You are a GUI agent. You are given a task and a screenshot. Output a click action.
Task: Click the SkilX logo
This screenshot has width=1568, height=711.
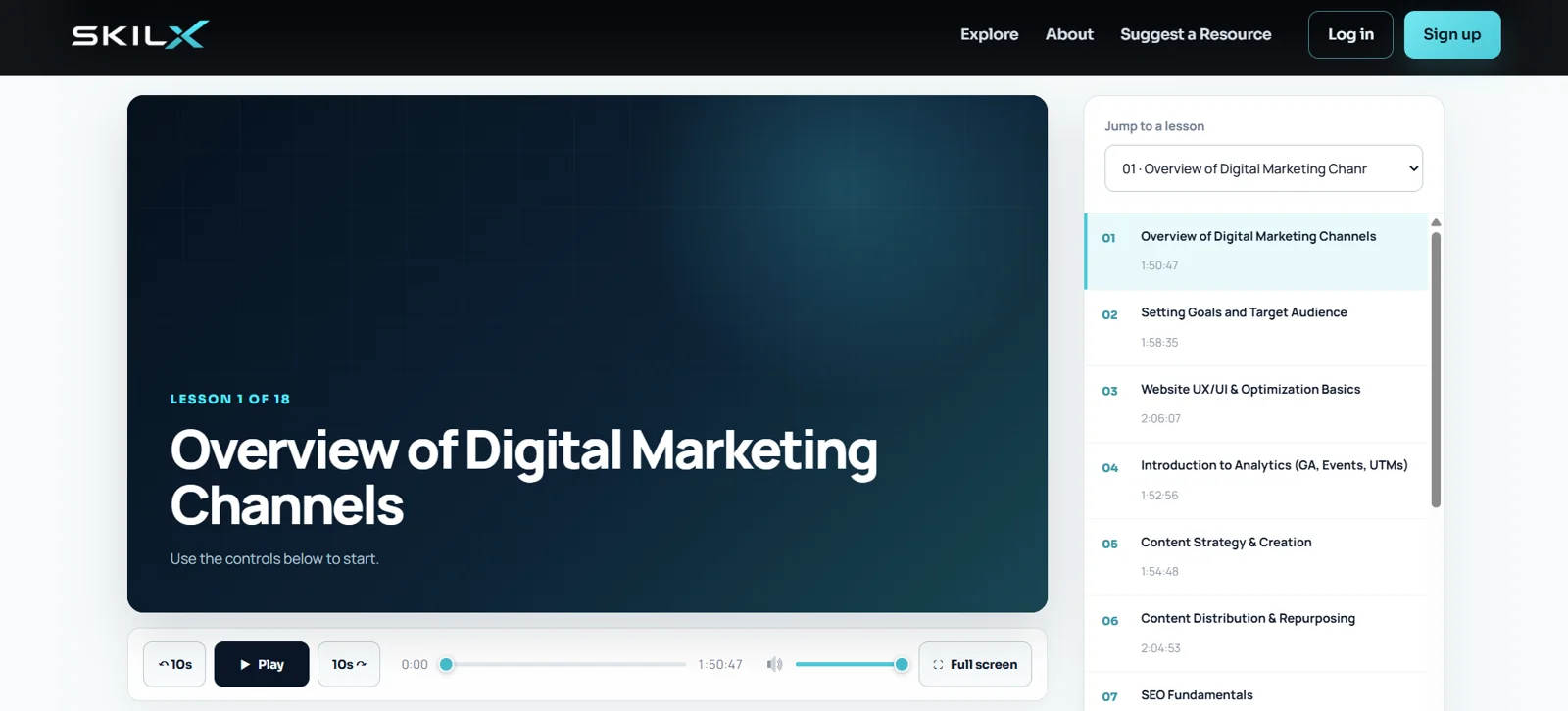point(140,34)
